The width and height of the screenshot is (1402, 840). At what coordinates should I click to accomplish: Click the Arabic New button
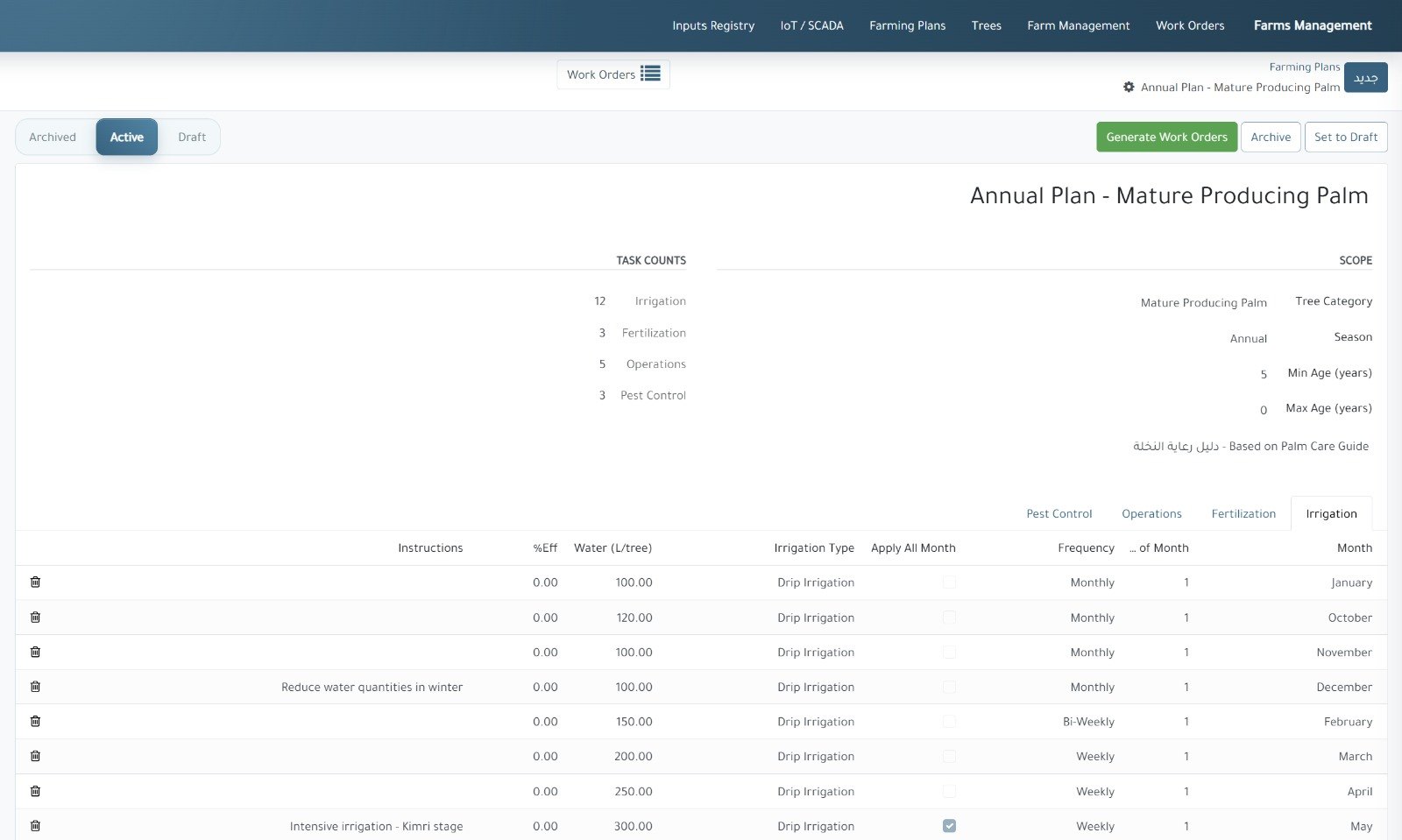(x=1365, y=77)
